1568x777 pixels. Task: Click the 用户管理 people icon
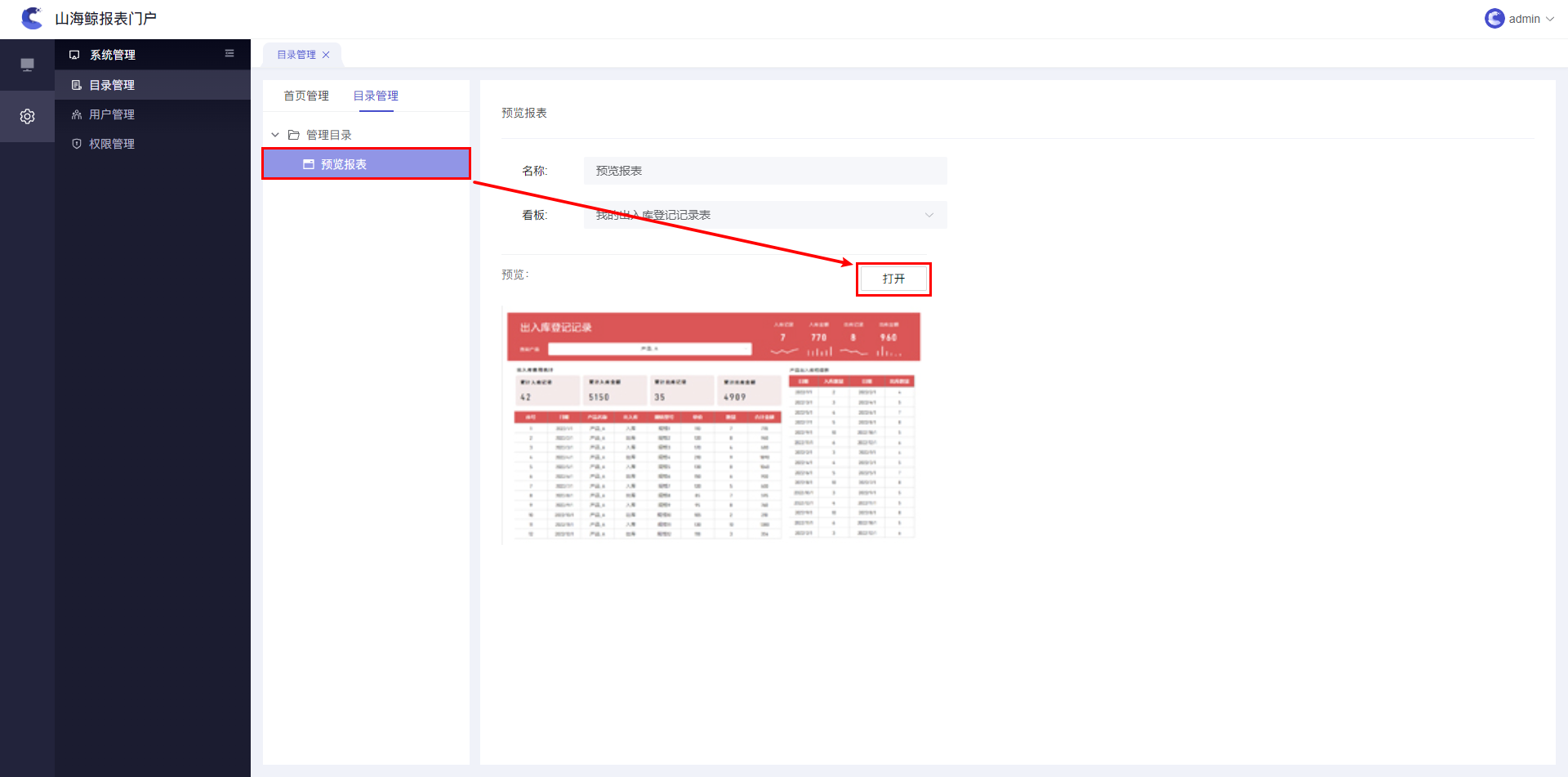click(x=77, y=114)
